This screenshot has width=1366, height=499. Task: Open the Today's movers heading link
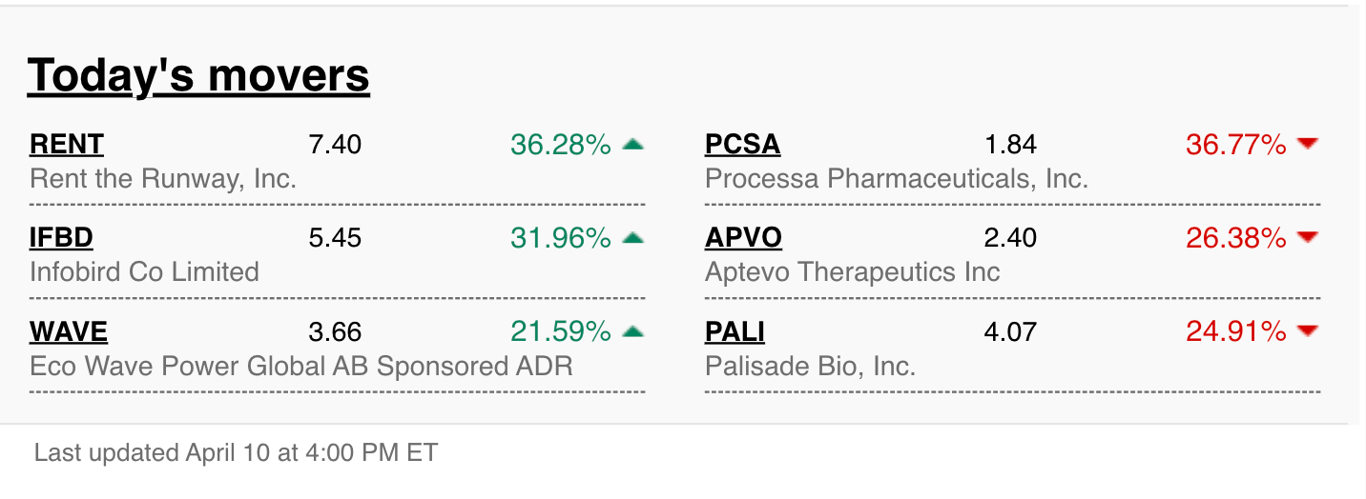(198, 75)
